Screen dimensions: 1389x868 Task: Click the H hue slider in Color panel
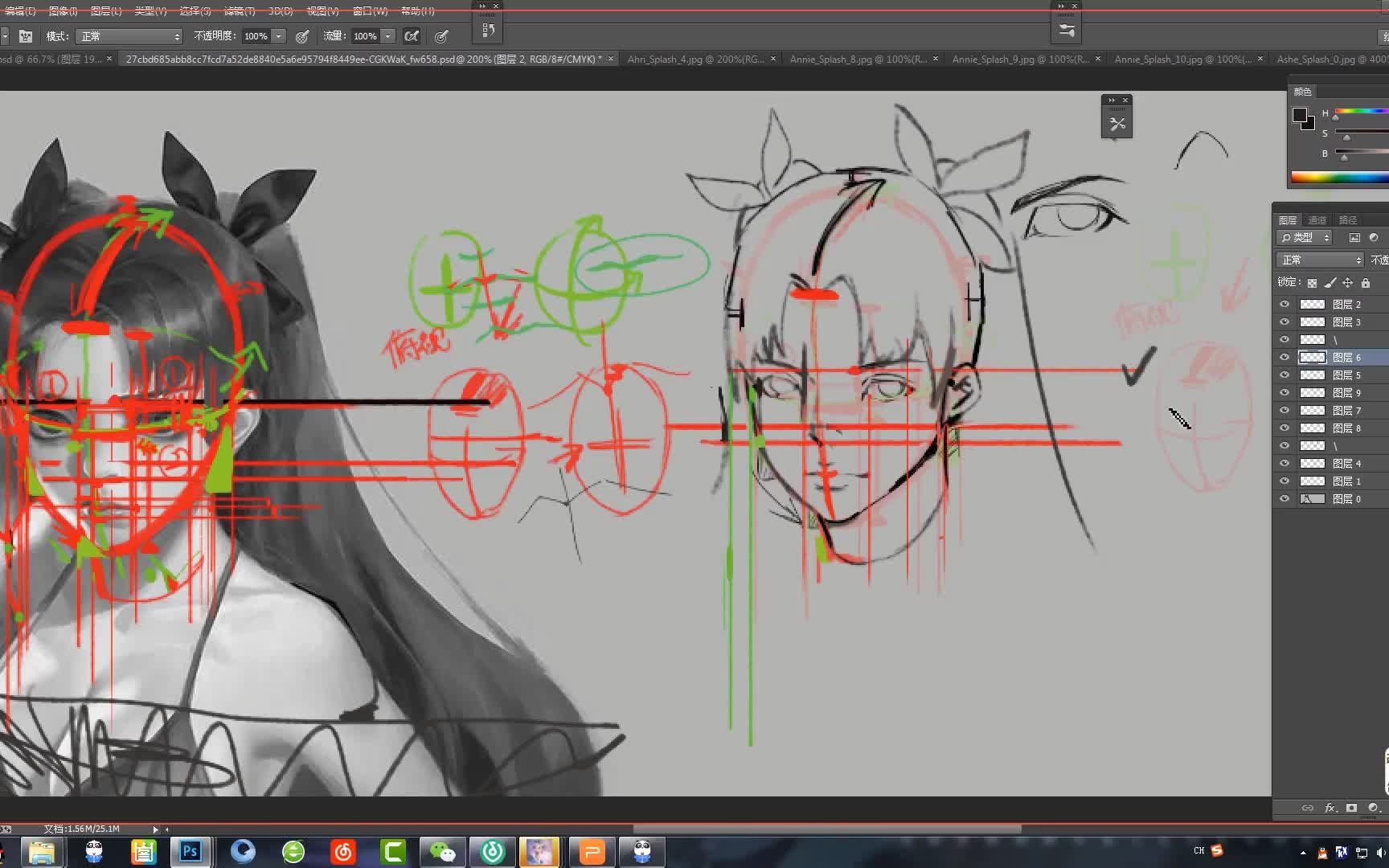pyautogui.click(x=1361, y=112)
